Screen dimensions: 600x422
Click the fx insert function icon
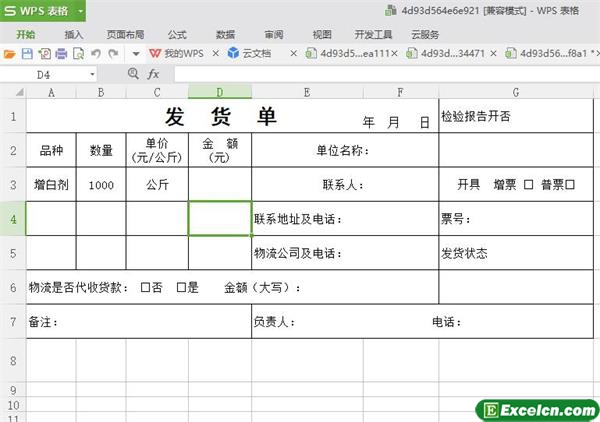click(153, 74)
